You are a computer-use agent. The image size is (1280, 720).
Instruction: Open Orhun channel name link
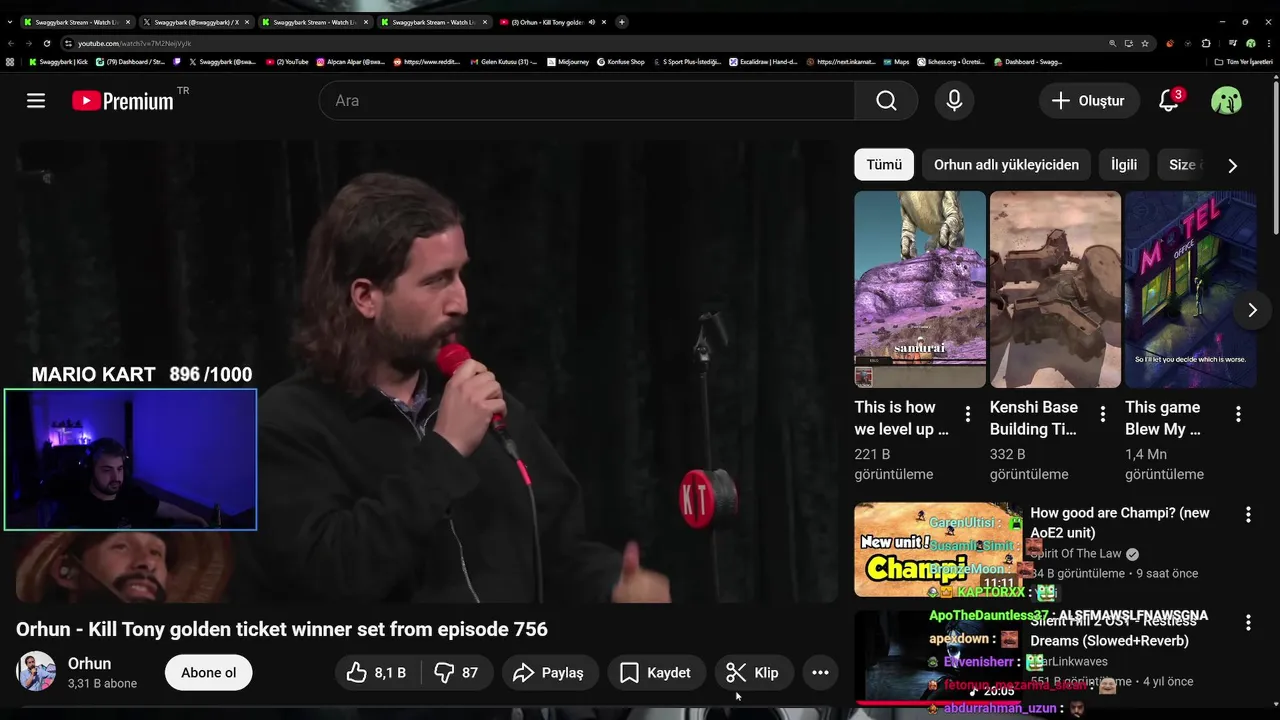pyautogui.click(x=89, y=664)
